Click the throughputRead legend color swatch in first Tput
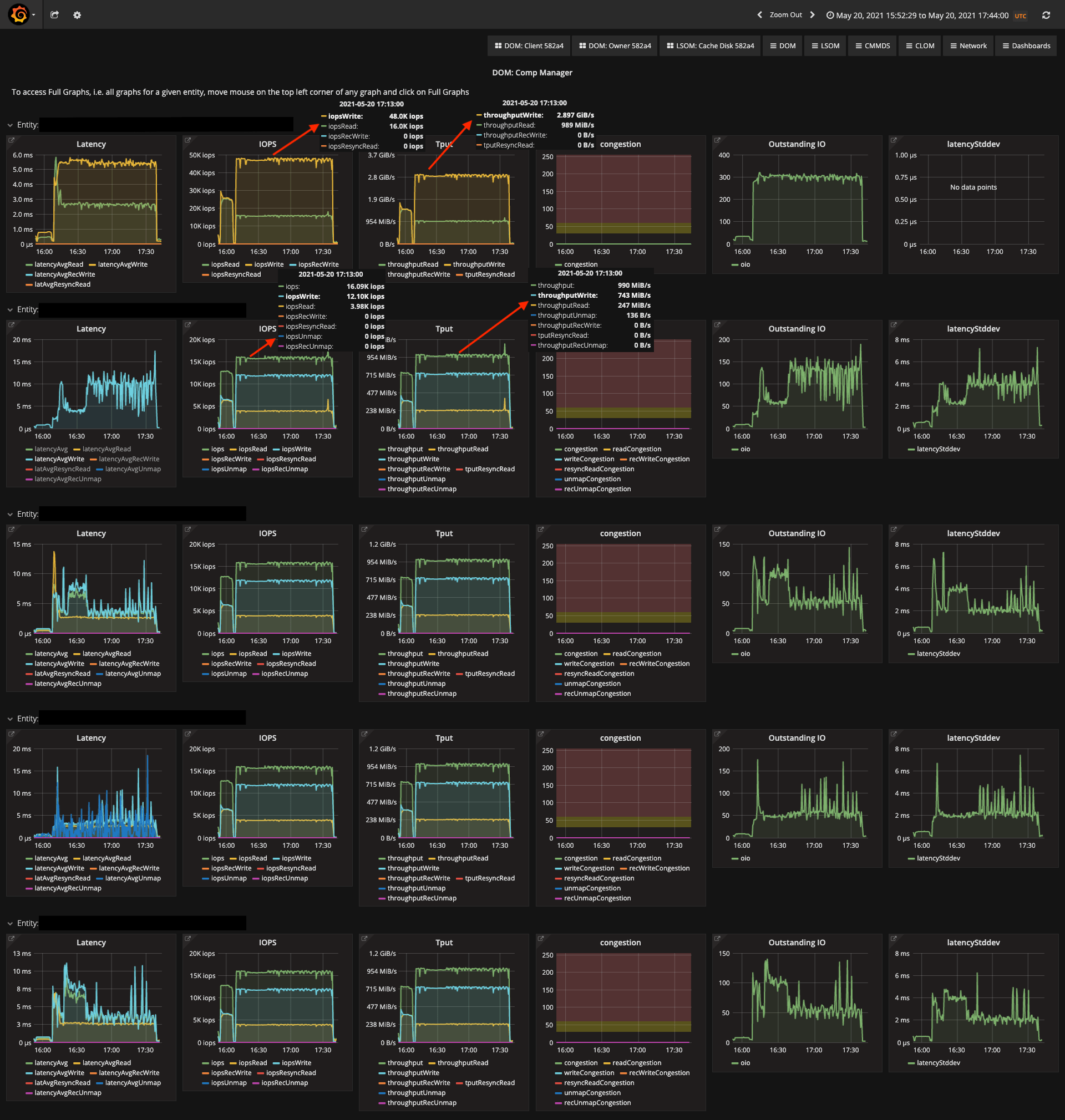The height and width of the screenshot is (1120, 1065). coord(382,264)
